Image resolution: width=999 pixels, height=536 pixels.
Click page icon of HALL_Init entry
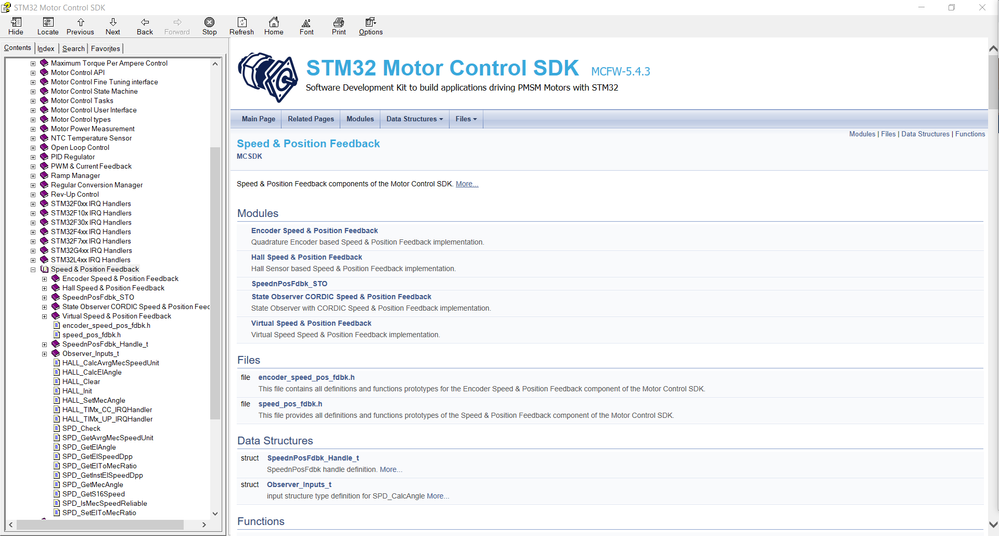click(56, 391)
